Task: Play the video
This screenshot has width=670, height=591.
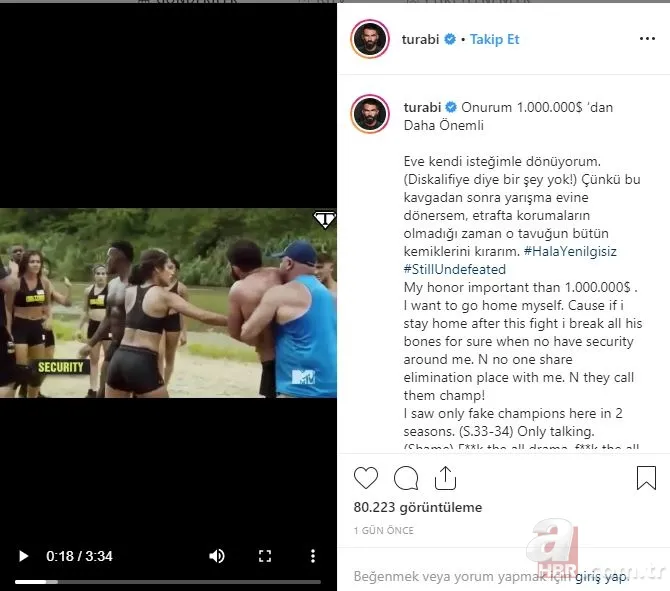Action: pyautogui.click(x=24, y=556)
